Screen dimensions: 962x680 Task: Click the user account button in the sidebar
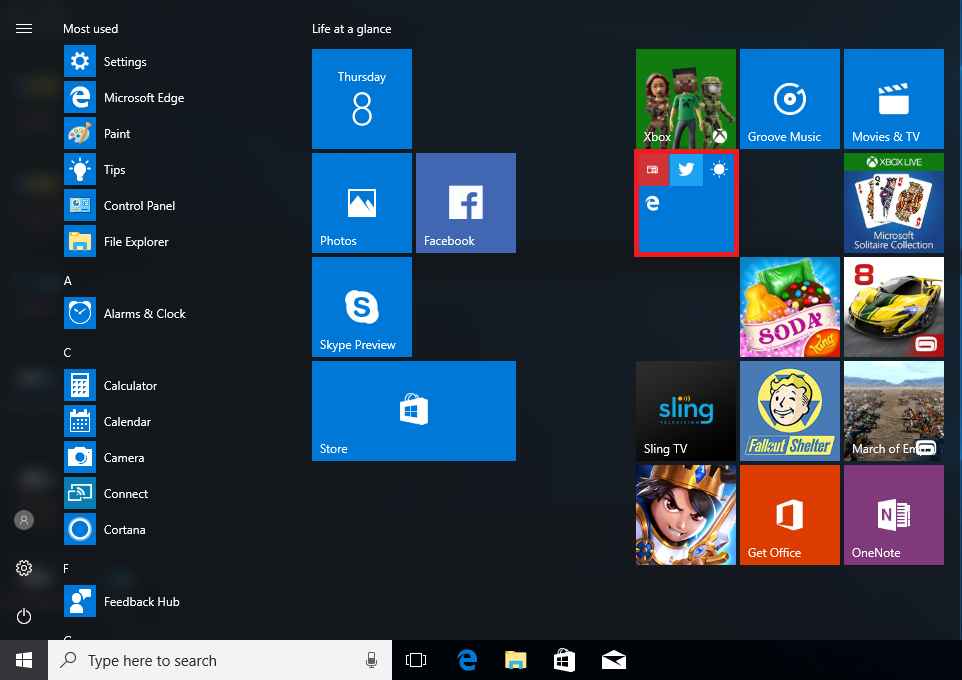tap(24, 520)
